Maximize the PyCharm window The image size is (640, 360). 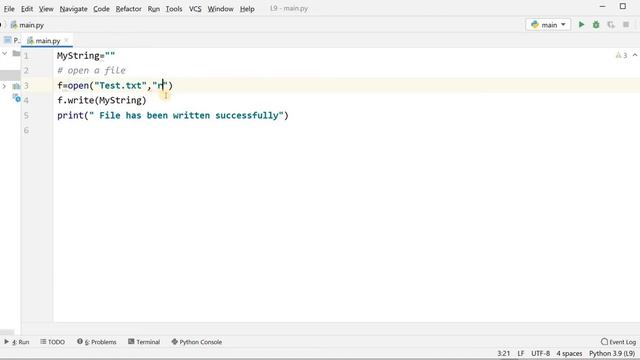coord(623,6)
